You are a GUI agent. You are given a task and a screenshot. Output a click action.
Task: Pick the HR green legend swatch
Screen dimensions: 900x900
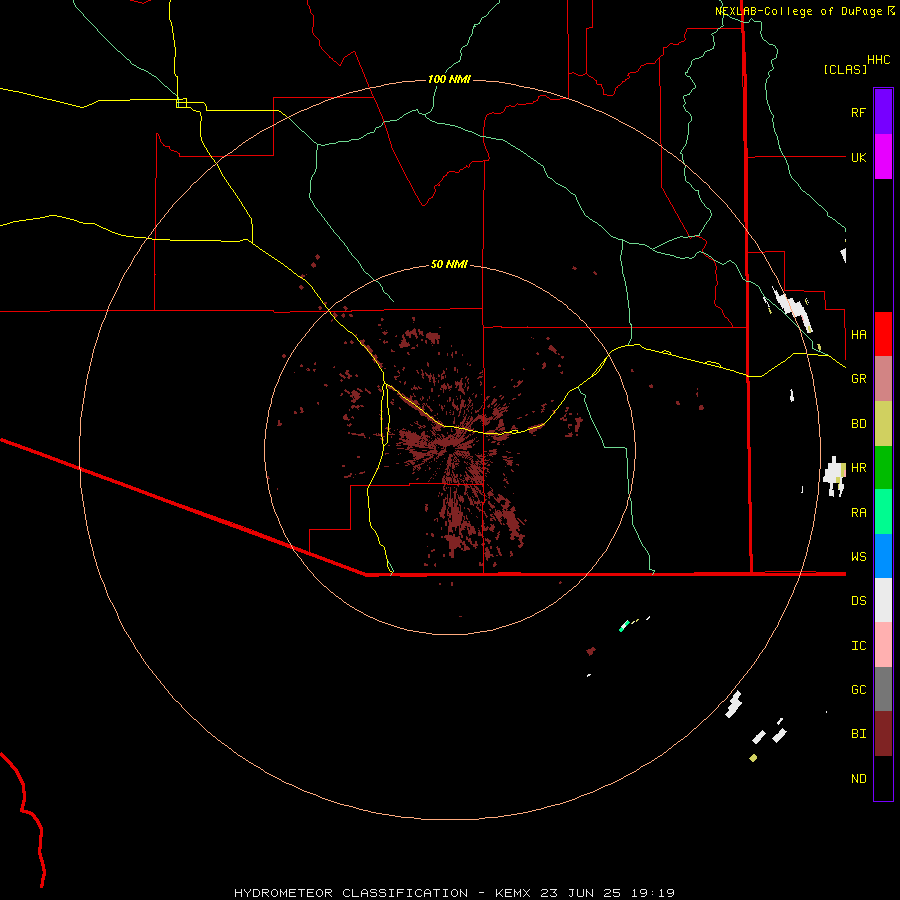click(883, 468)
